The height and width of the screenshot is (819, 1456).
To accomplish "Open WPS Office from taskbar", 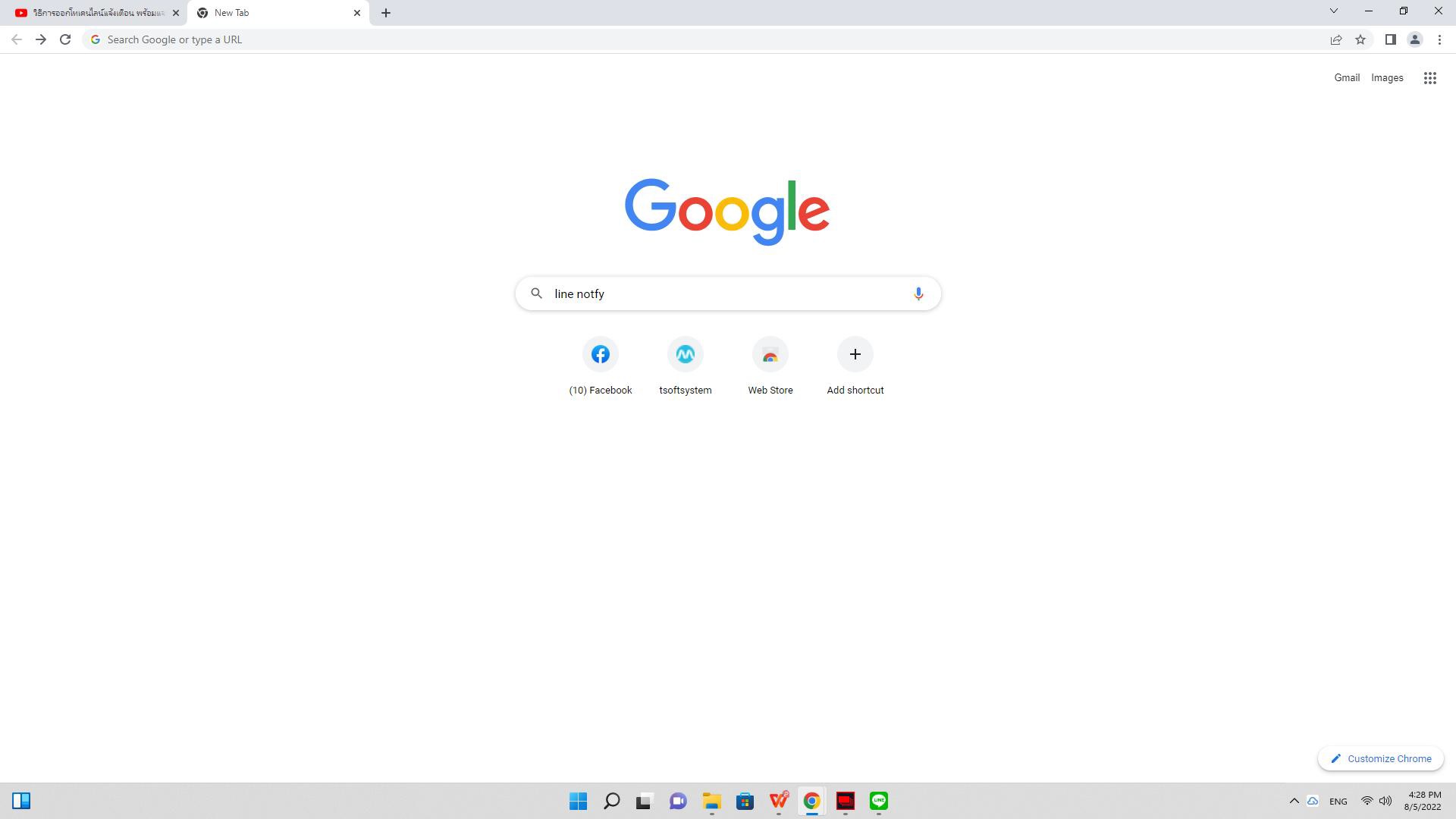I will click(x=779, y=801).
